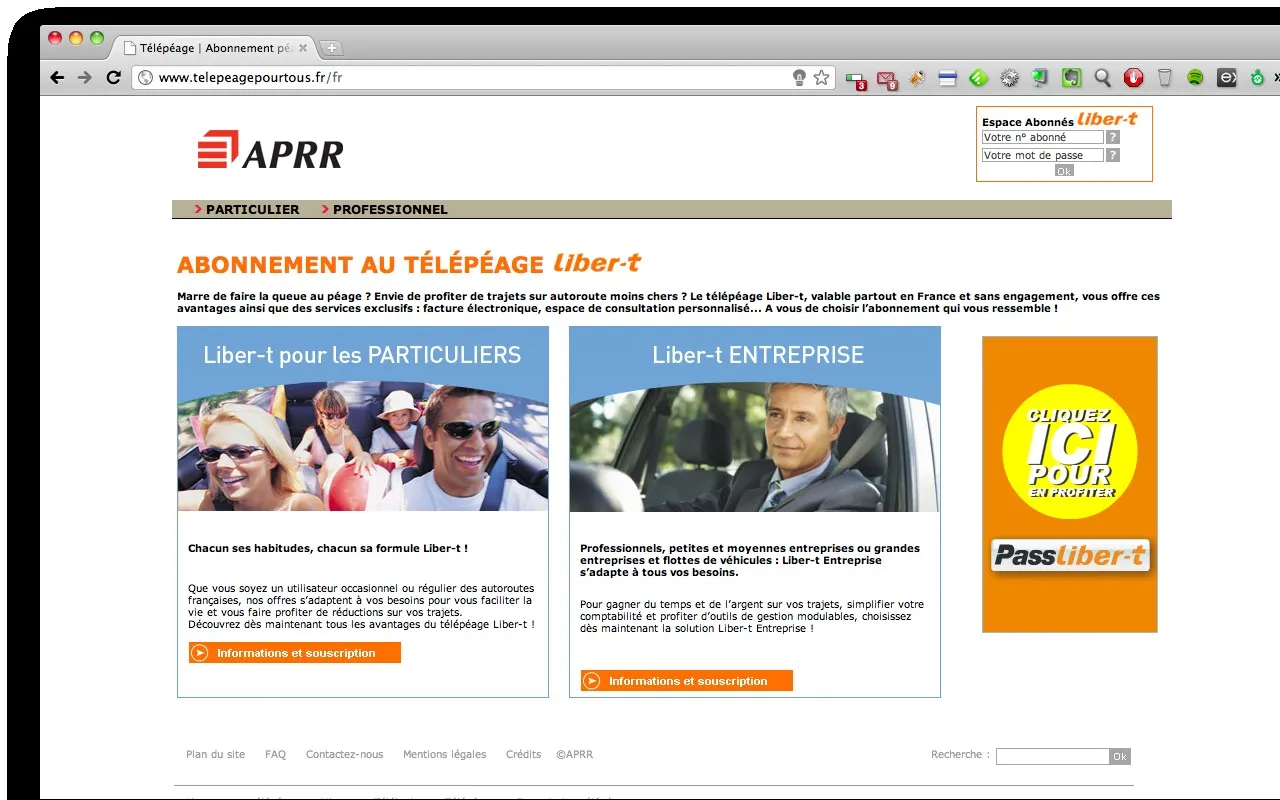Click Informations et souscription for Particuliers
Viewport: 1280px width, 800px height.
pyautogui.click(x=295, y=653)
